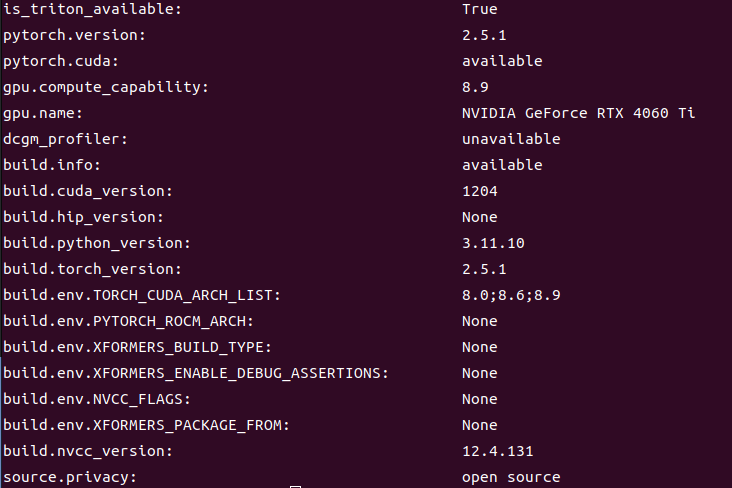Screen dimensions: 732x488
Task: Click the dcgm_profiler unavailable value
Action: tap(511, 139)
